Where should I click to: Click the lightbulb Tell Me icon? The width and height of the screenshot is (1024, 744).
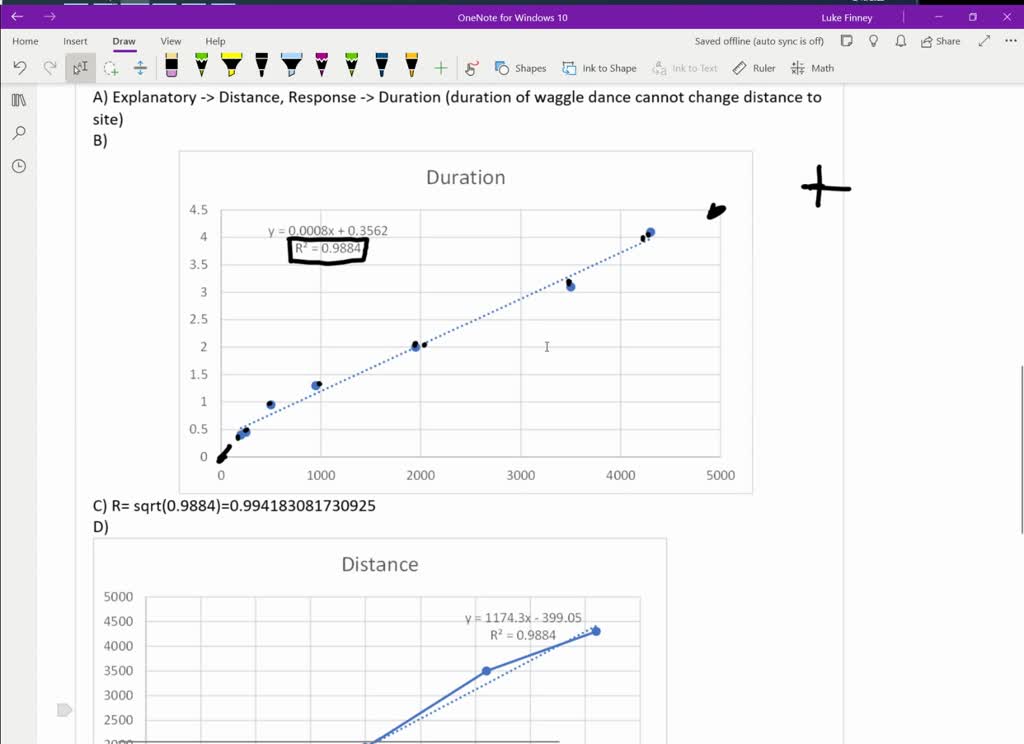874,41
